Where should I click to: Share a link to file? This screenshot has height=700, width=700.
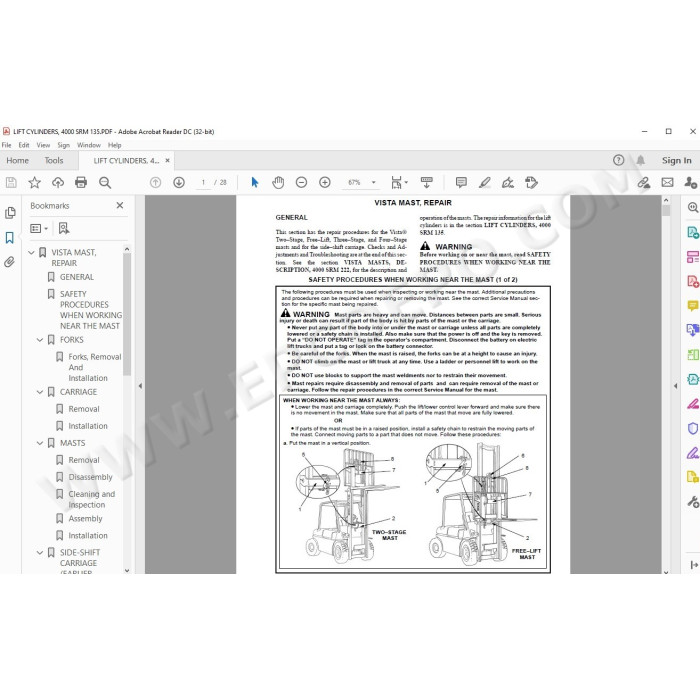pyautogui.click(x=643, y=182)
